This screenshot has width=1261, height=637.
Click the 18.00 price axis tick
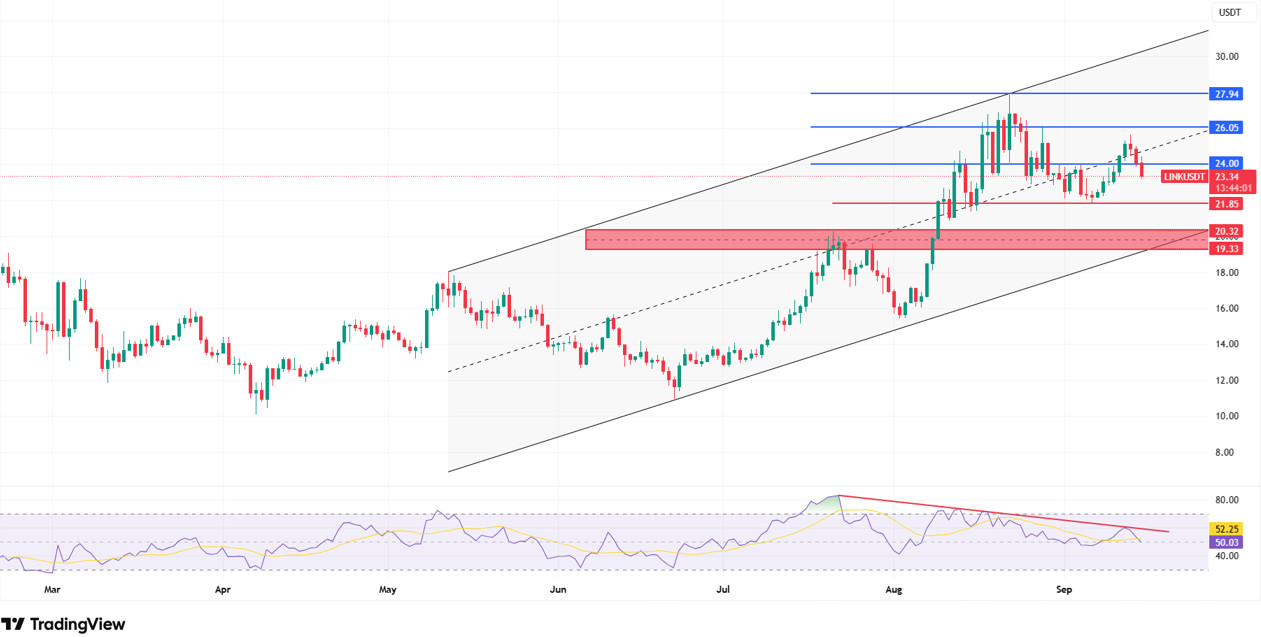[1227, 273]
